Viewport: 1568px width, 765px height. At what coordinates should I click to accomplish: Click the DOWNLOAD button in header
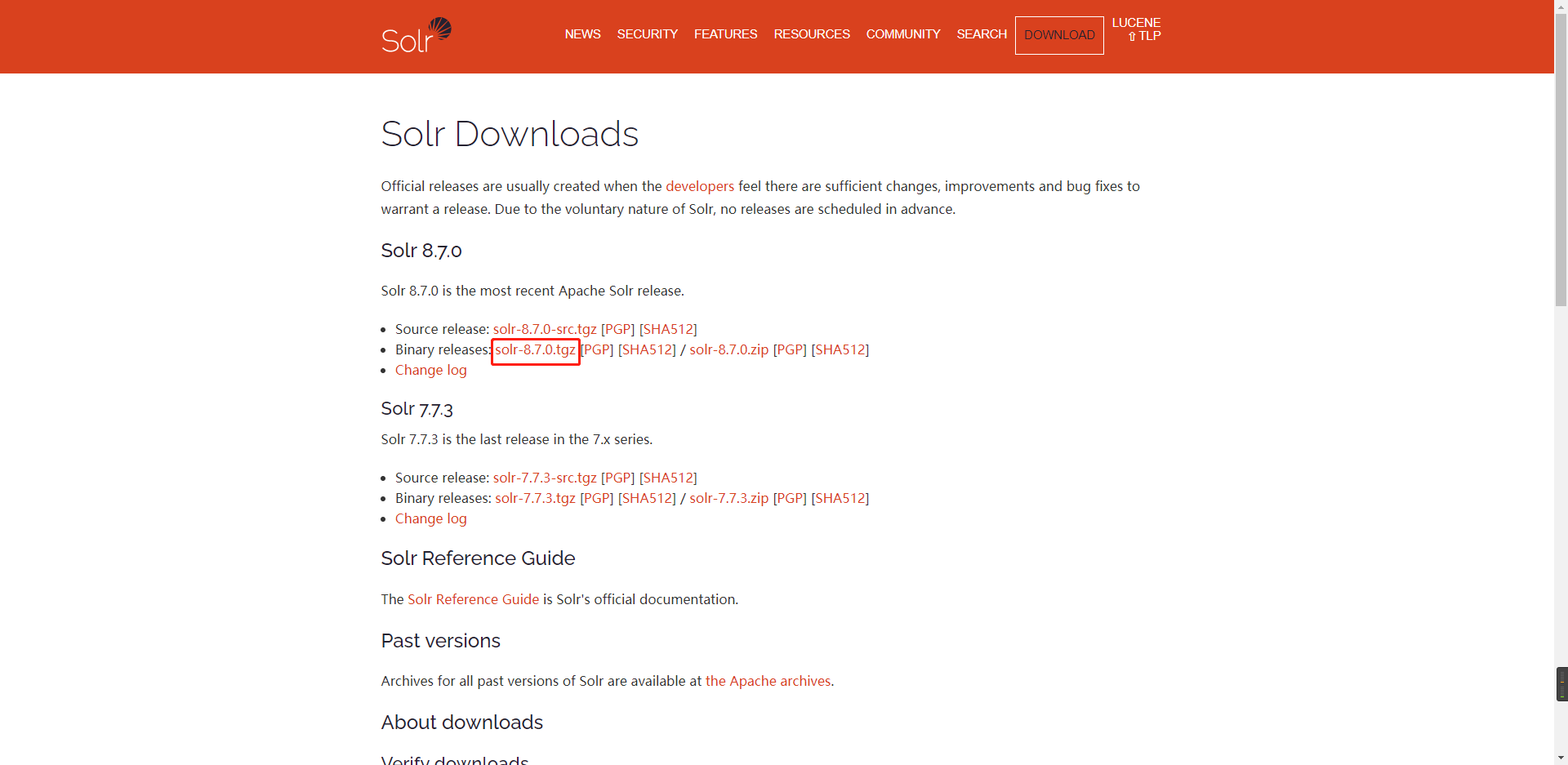[x=1059, y=35]
